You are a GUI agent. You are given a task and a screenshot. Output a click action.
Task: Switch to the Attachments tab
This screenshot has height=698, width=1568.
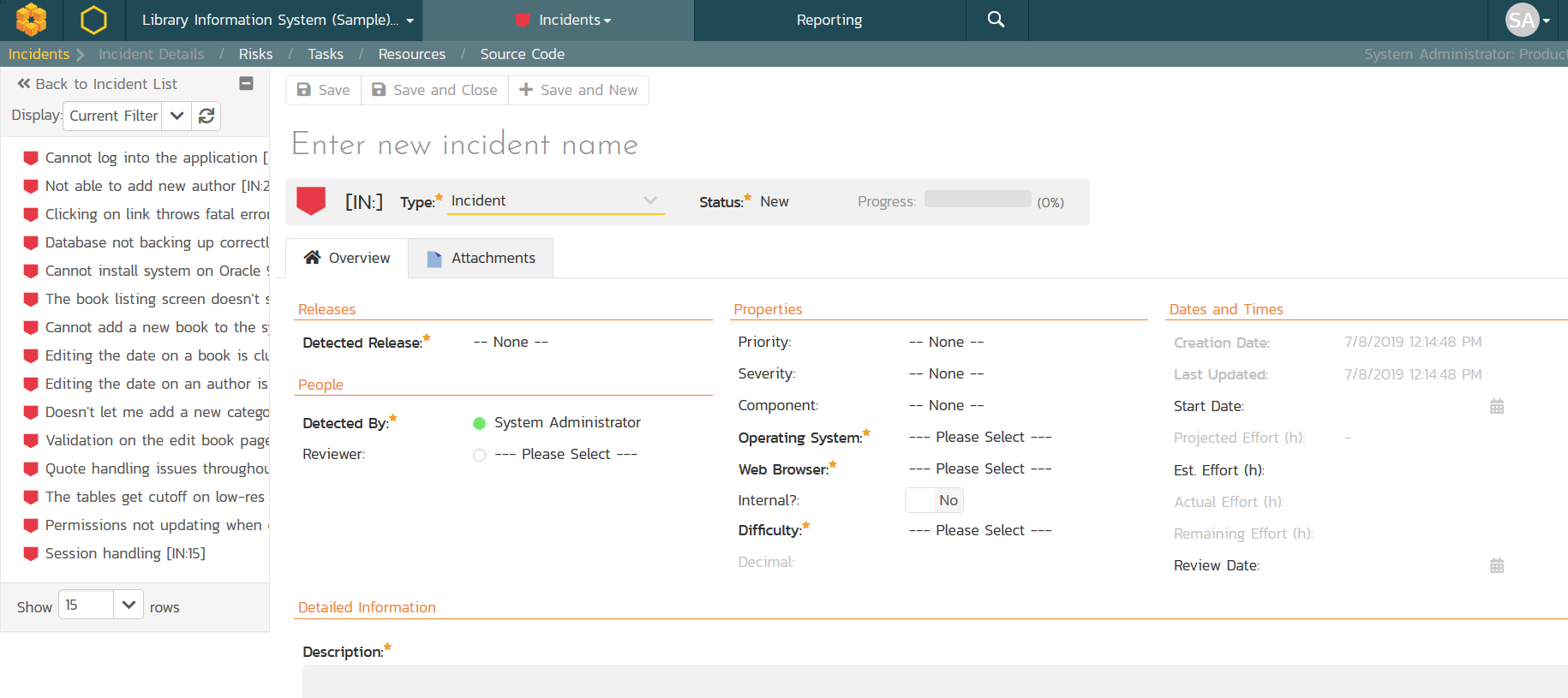point(481,258)
